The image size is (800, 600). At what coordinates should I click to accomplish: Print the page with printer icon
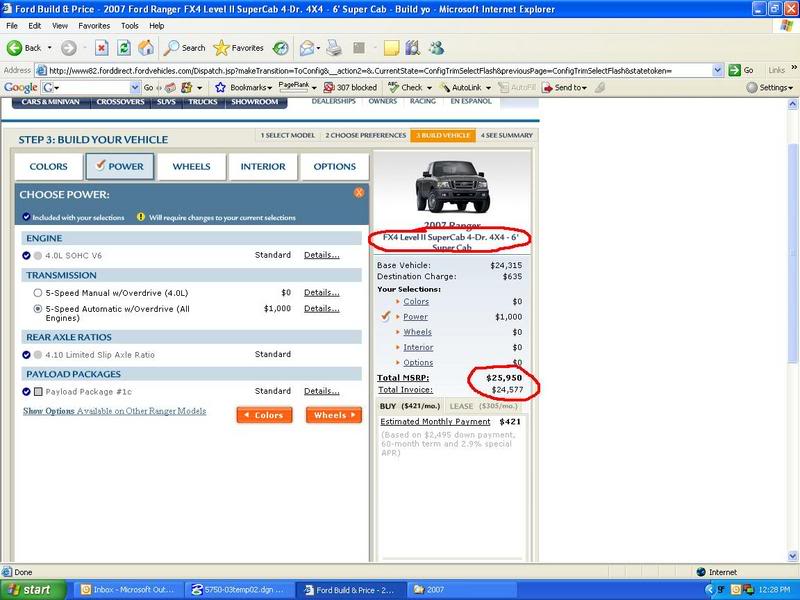[x=334, y=48]
